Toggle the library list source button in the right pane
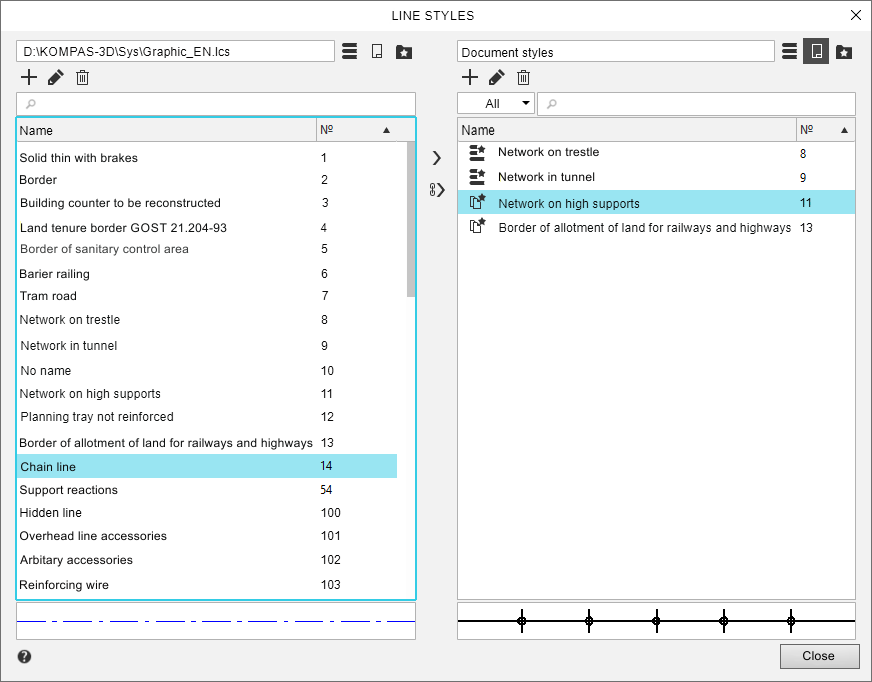 point(789,52)
